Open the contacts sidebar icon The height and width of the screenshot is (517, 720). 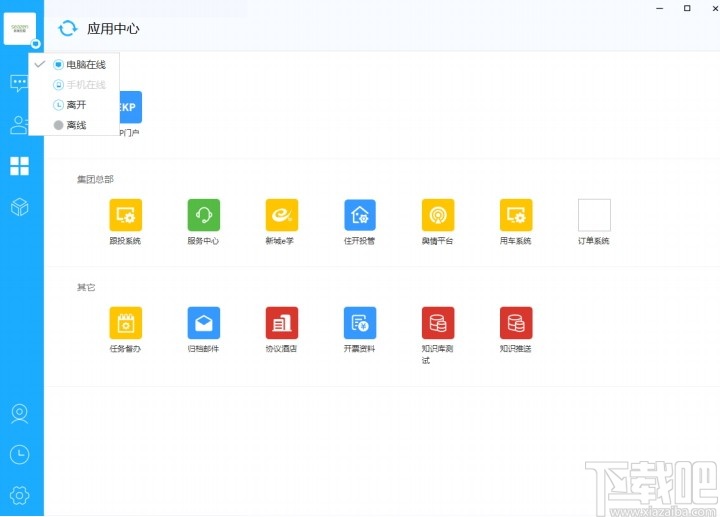(19, 124)
